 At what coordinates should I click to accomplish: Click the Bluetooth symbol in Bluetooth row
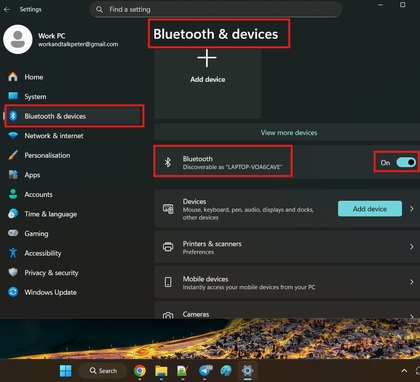pyautogui.click(x=168, y=162)
